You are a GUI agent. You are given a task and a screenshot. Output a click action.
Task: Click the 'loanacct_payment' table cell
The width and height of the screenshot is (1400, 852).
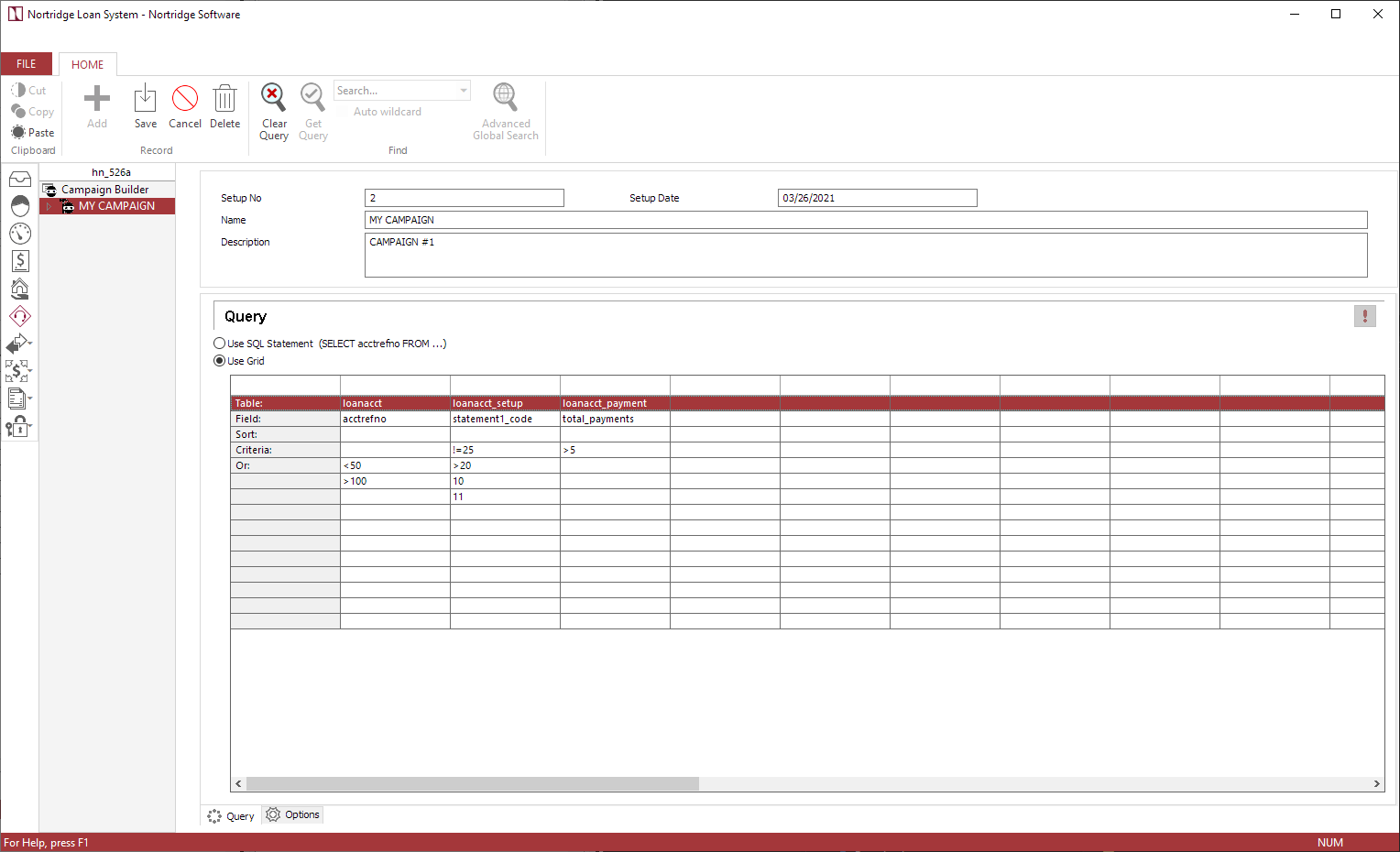pyautogui.click(x=615, y=403)
